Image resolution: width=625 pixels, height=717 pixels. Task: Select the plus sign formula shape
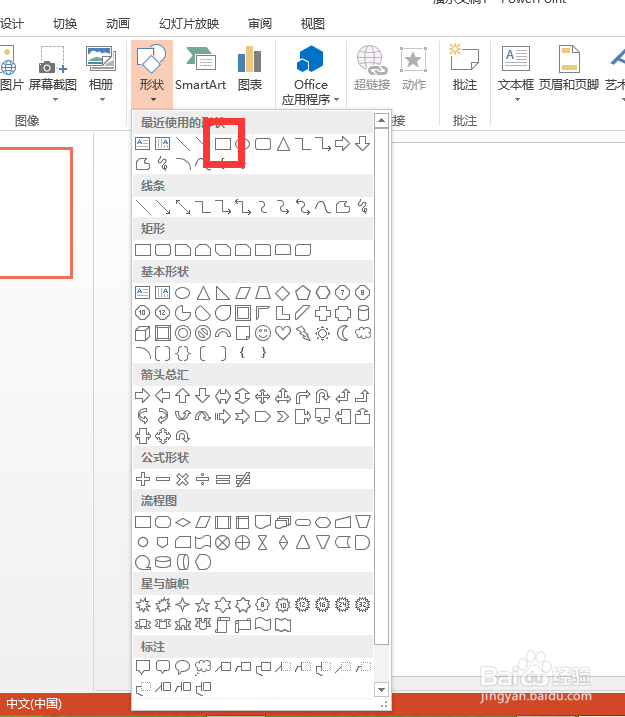tap(143, 479)
